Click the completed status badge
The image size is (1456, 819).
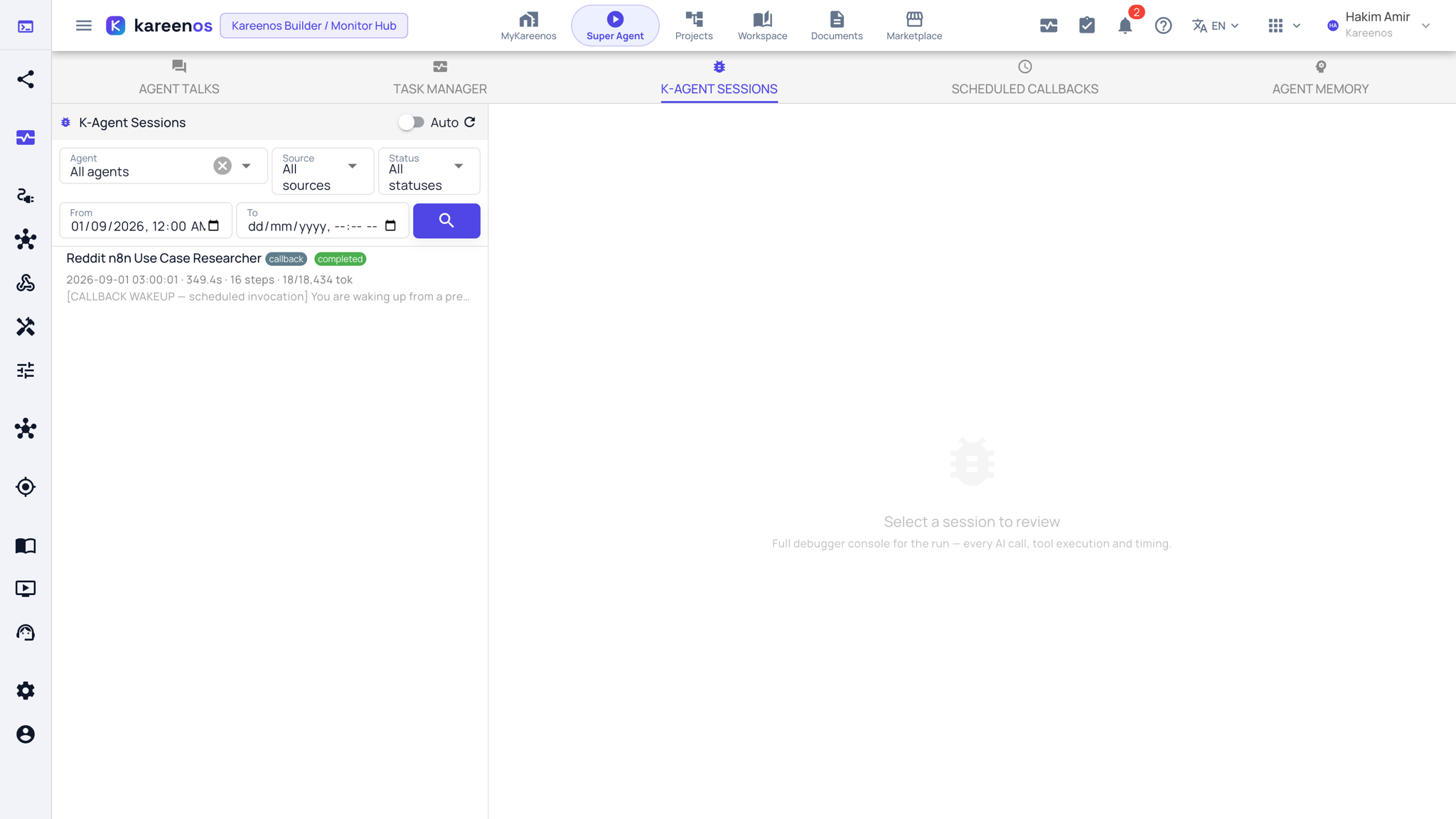[340, 259]
